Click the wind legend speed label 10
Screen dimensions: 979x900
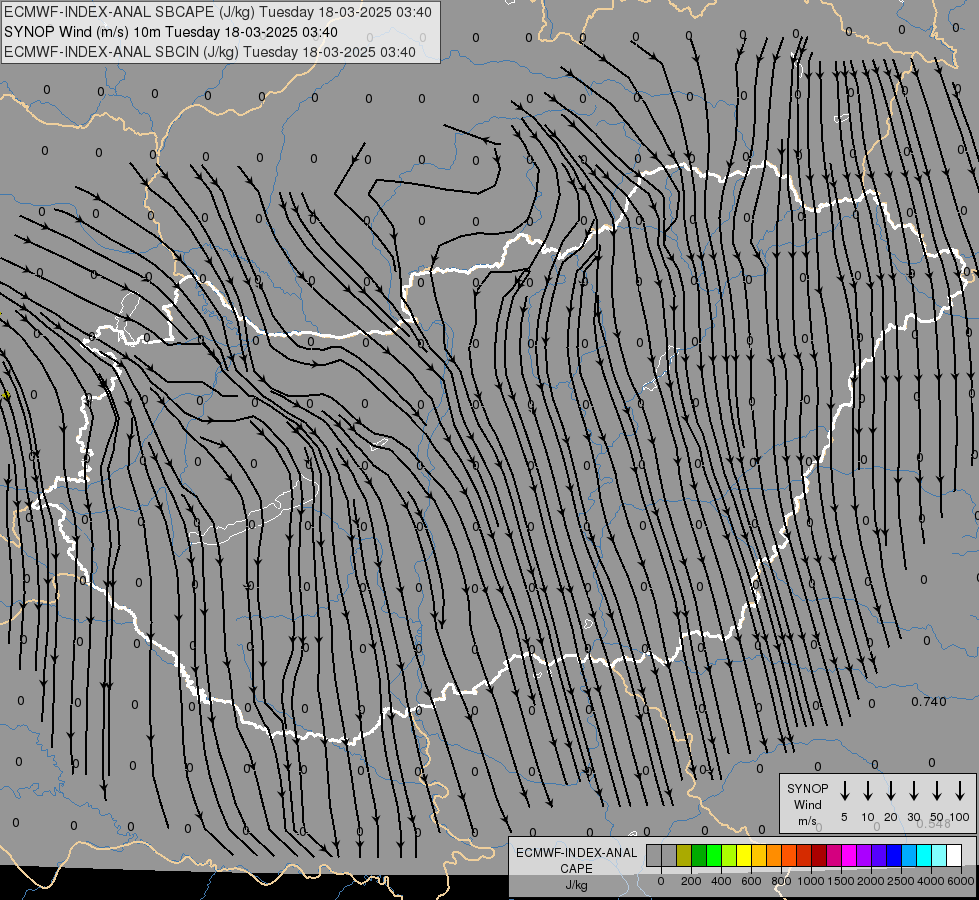click(867, 817)
